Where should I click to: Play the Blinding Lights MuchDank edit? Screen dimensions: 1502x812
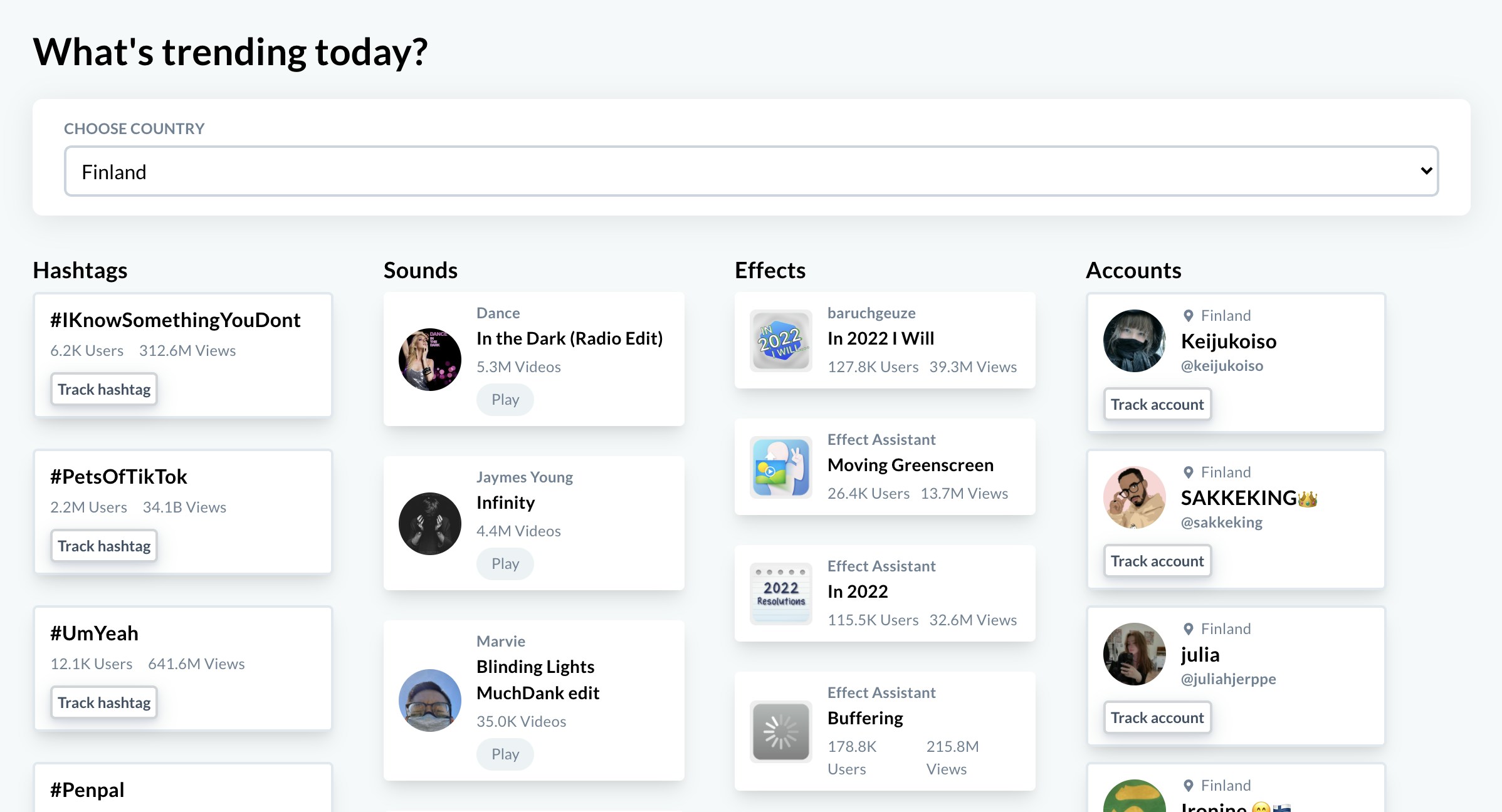505,754
